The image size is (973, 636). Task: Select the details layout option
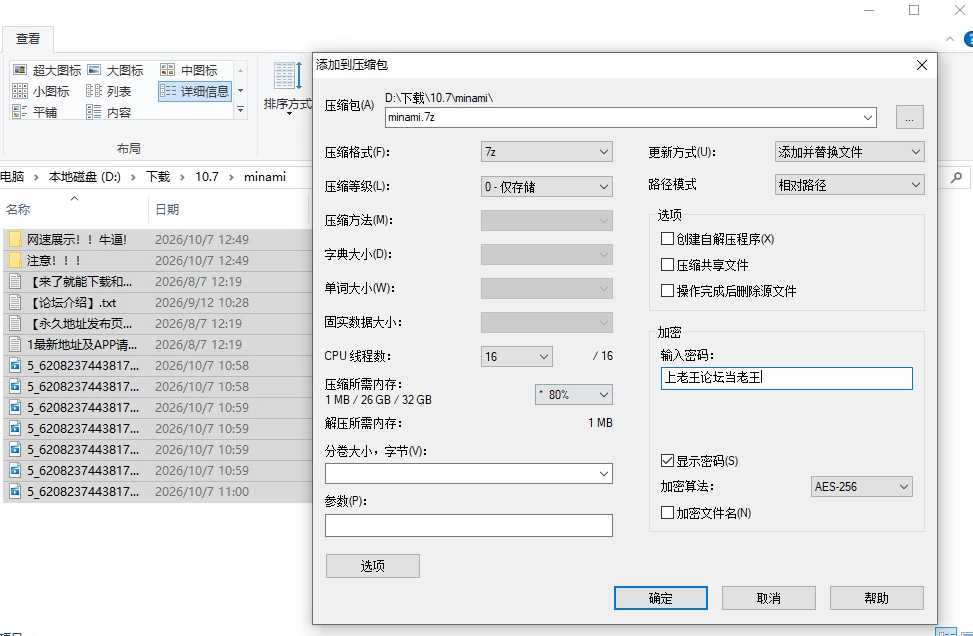(195, 91)
